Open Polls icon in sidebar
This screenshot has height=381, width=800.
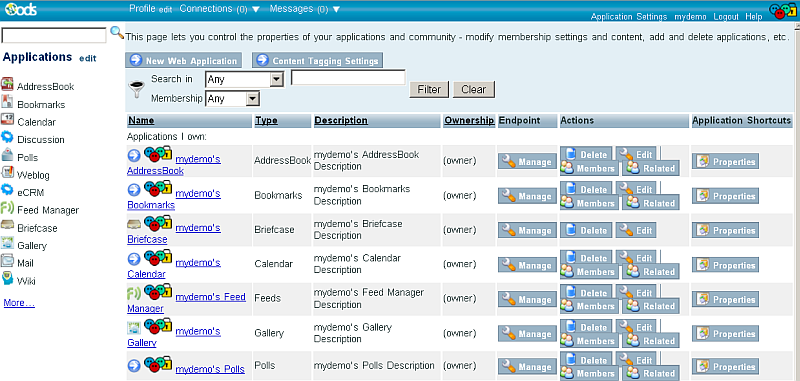(x=7, y=155)
